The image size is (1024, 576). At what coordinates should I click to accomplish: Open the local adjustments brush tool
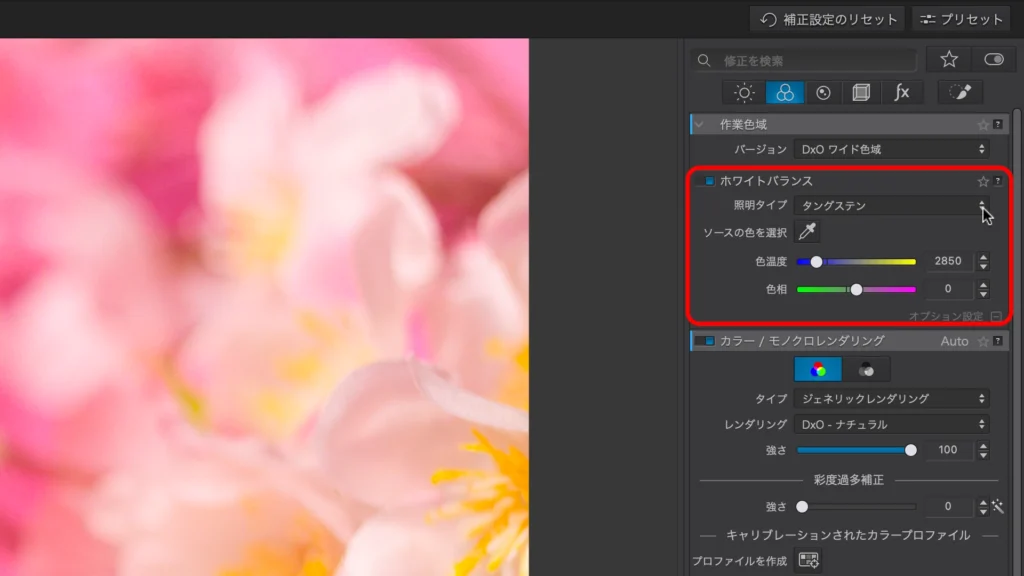[959, 93]
